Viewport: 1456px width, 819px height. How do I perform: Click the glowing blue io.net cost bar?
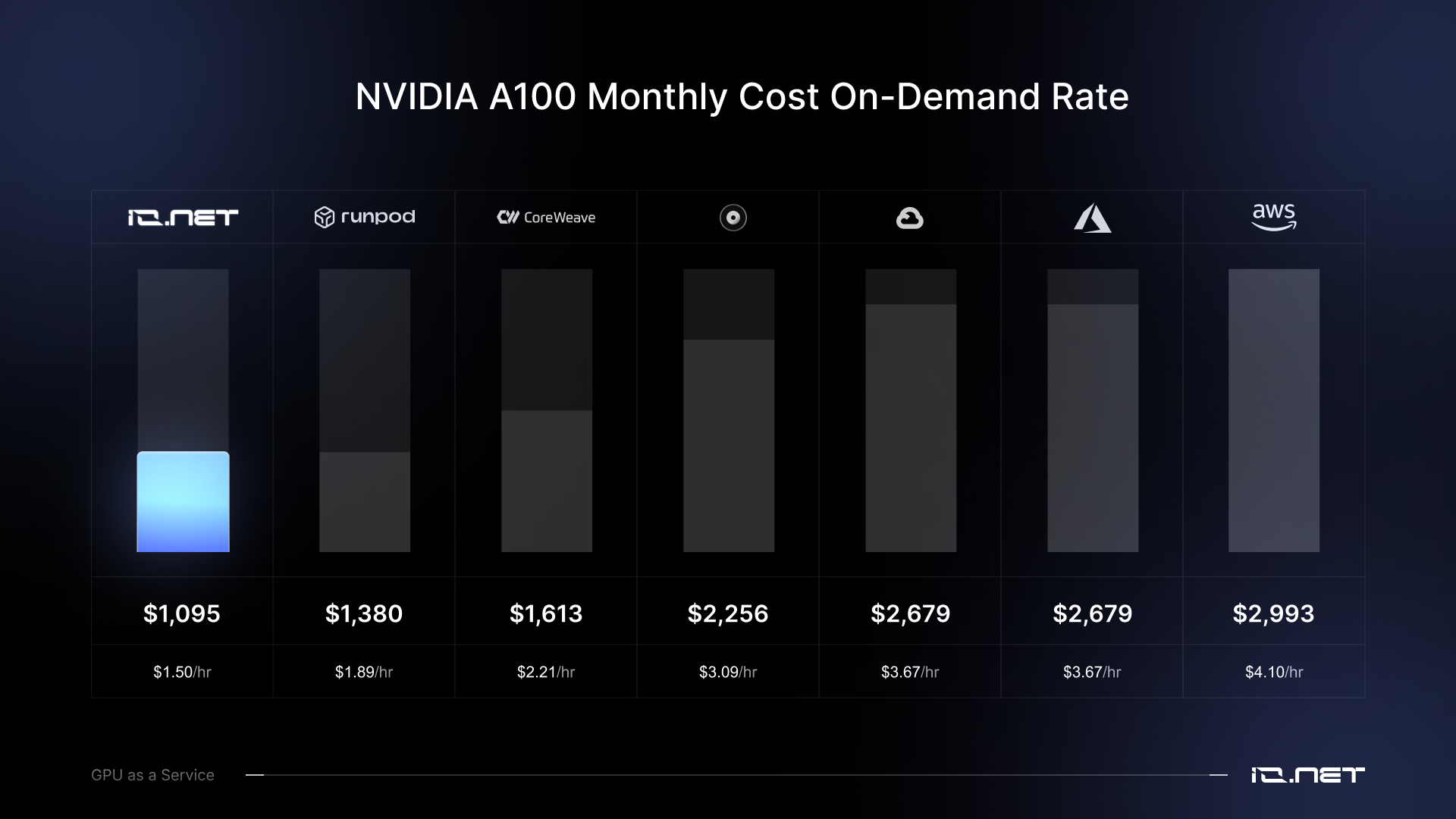coord(183,502)
